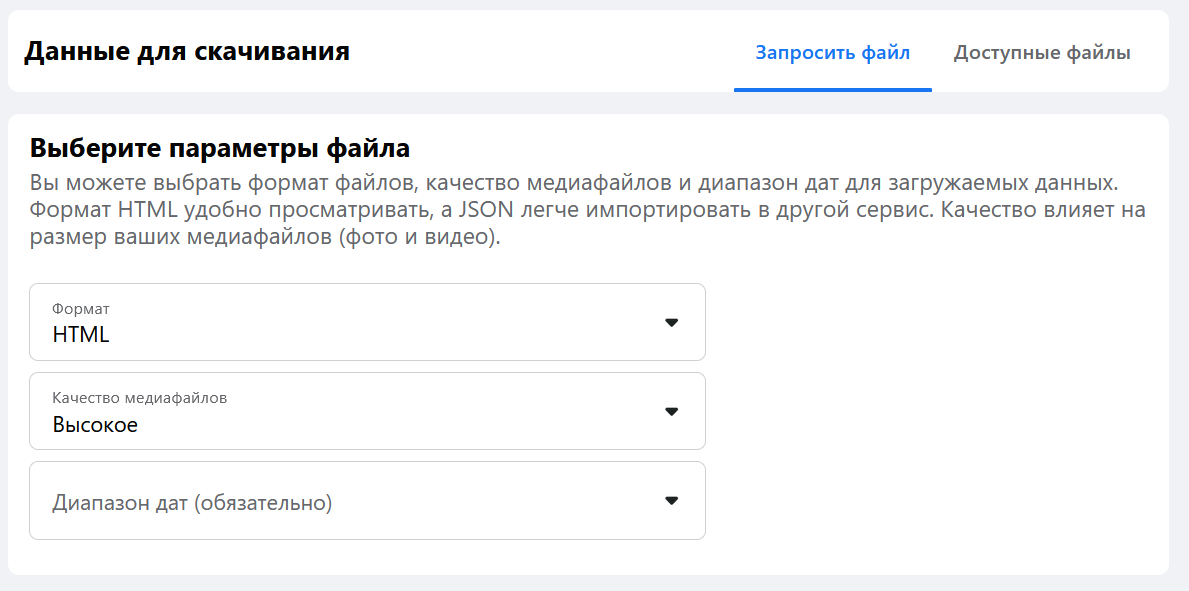Select the Запросить файл tab
Viewport: 1189px width, 591px height.
coord(833,52)
